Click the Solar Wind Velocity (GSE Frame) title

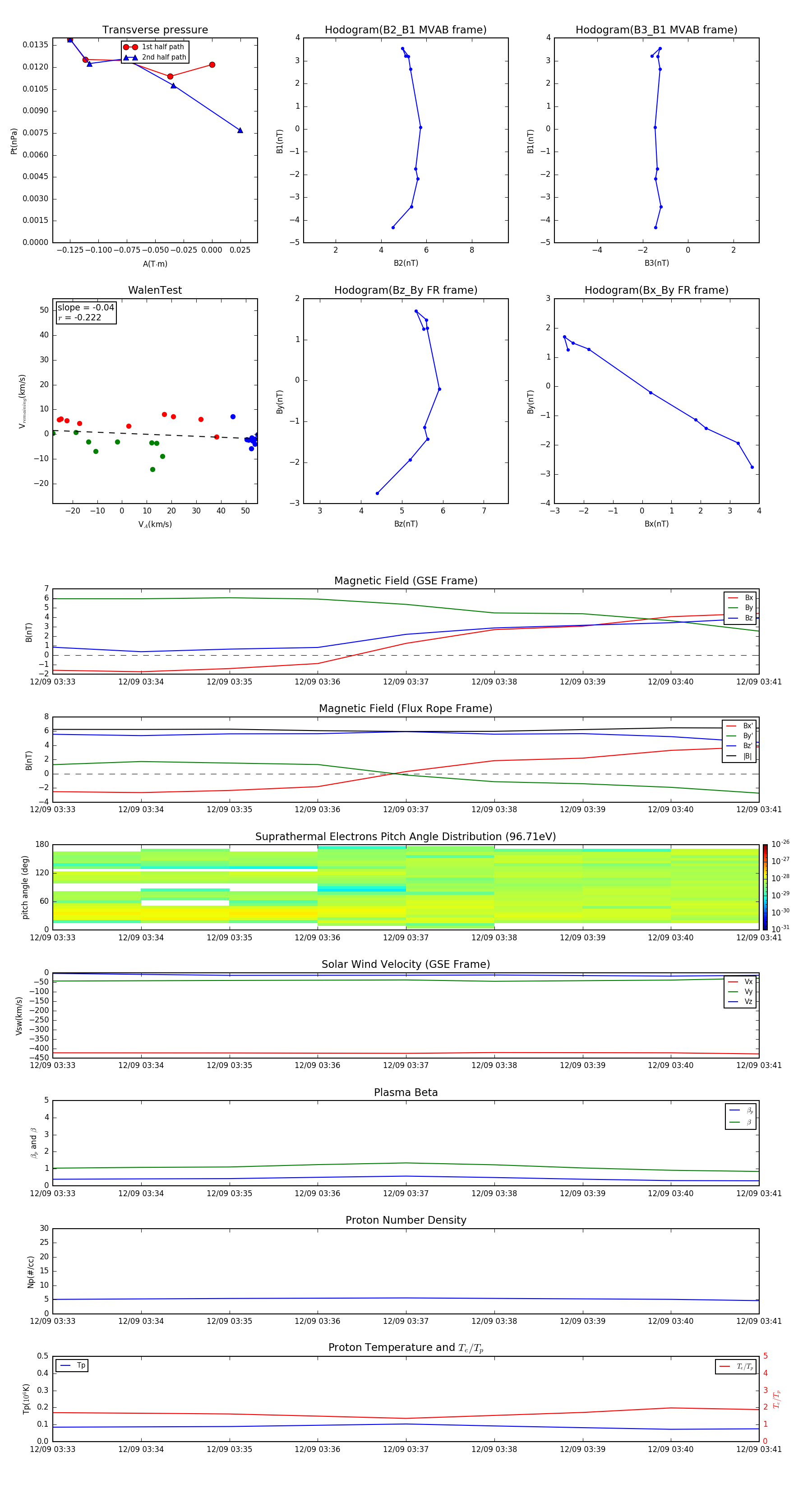point(406,964)
